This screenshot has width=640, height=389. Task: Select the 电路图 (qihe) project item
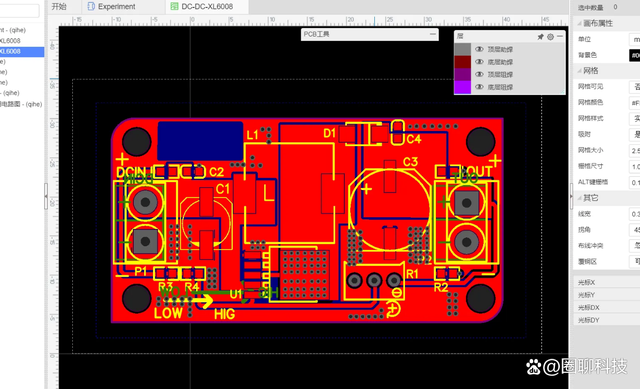(21, 104)
